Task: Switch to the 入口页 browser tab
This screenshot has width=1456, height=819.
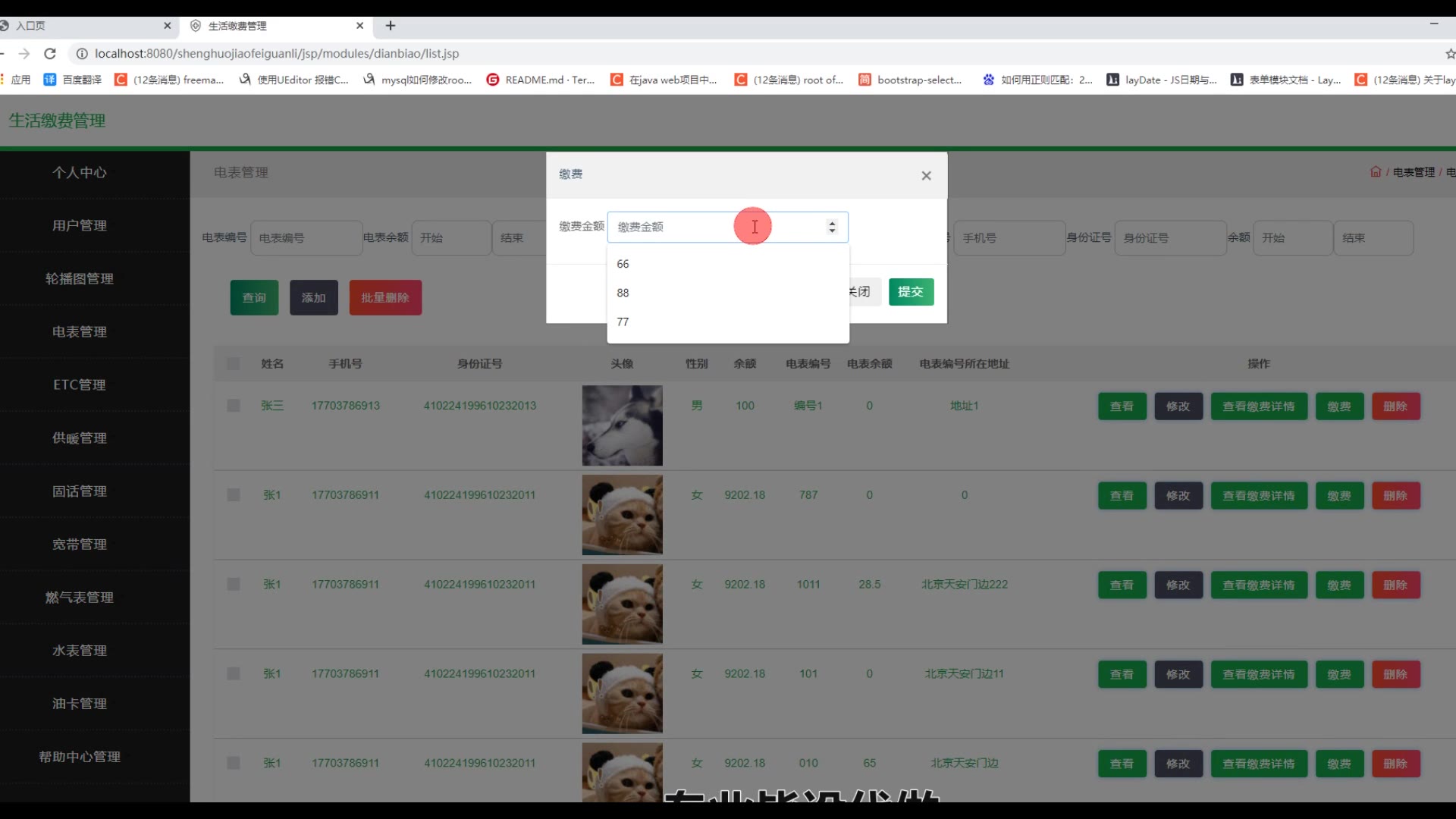Action: point(83,26)
